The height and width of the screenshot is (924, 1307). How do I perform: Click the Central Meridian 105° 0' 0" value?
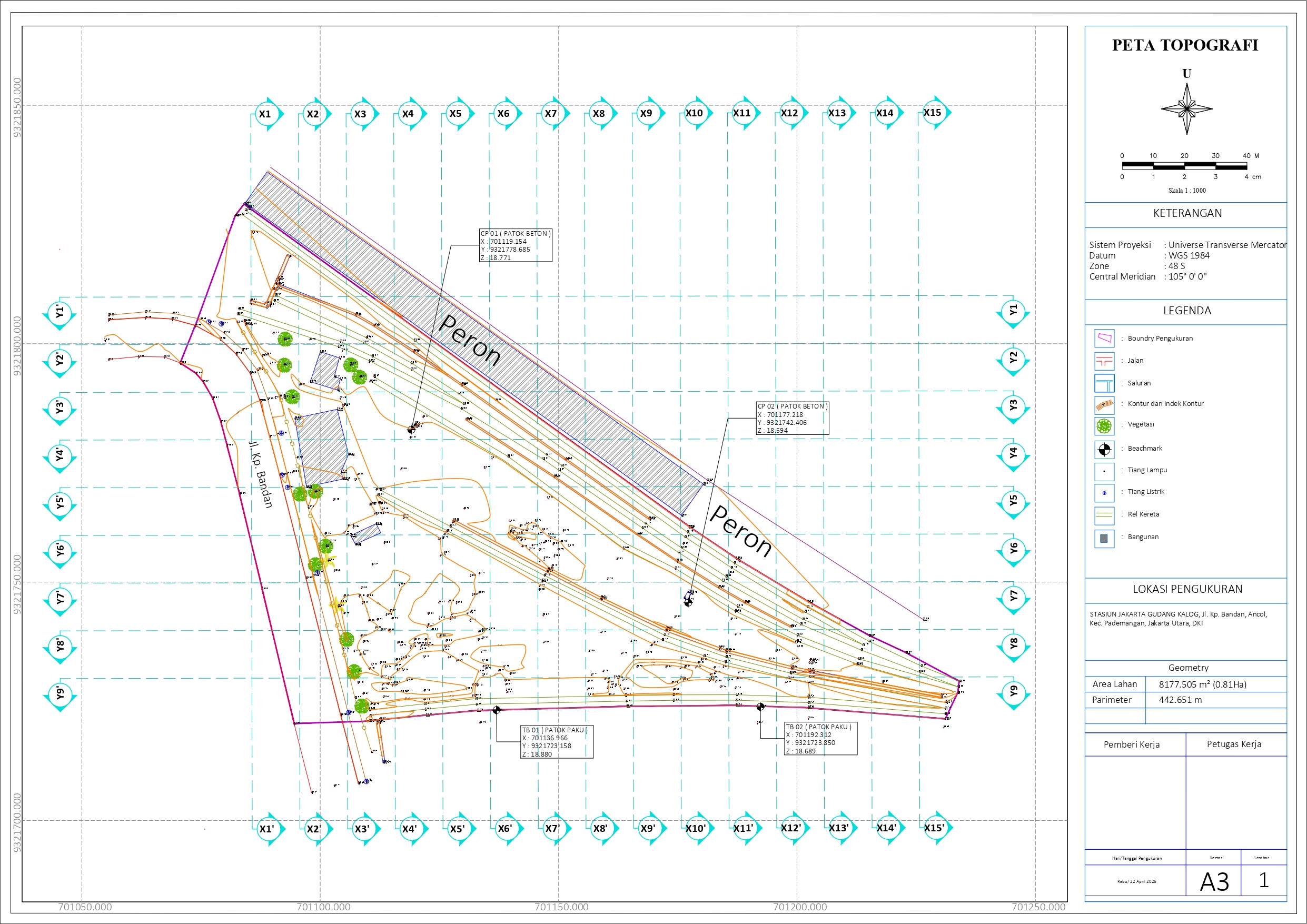click(1187, 277)
